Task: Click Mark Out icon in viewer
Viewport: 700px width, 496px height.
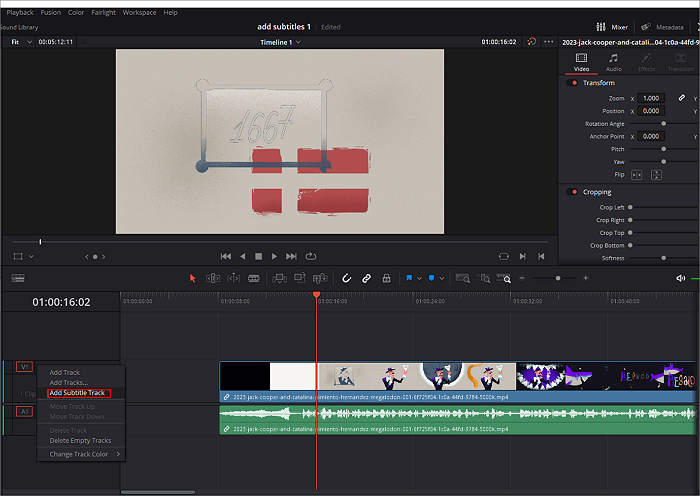Action: (541, 256)
